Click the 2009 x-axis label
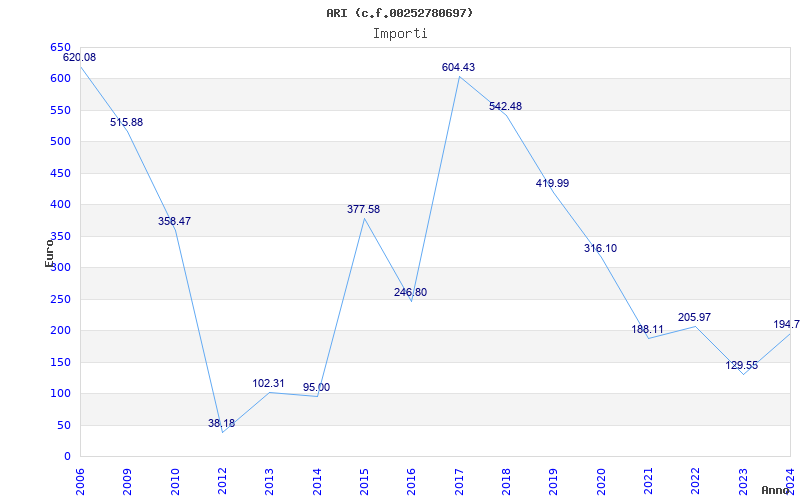The image size is (800, 500). [x=127, y=482]
